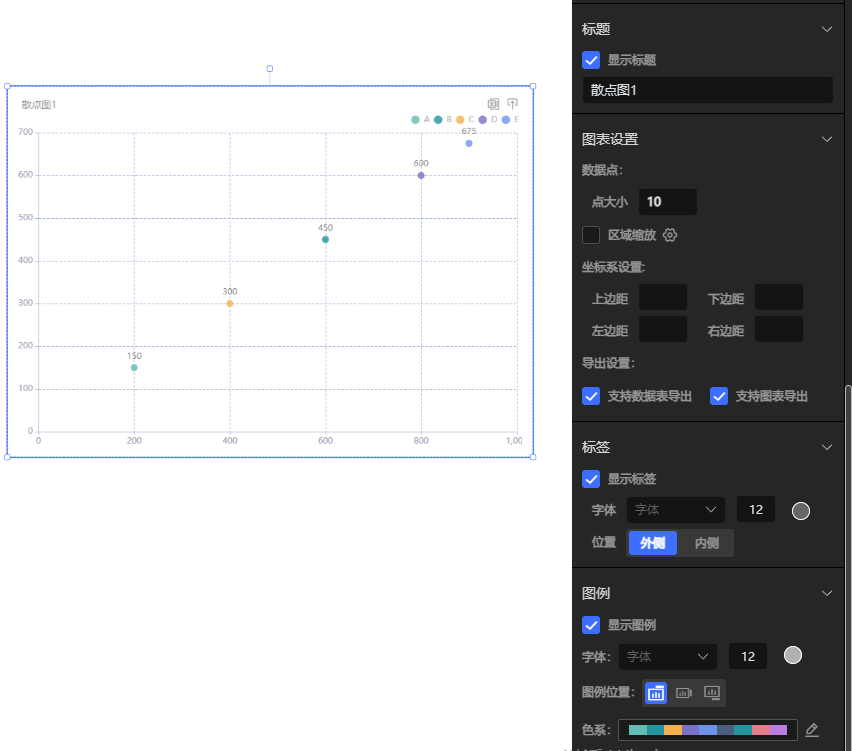
Task: Toggle 支持图表导出 checkbox
Action: point(719,396)
